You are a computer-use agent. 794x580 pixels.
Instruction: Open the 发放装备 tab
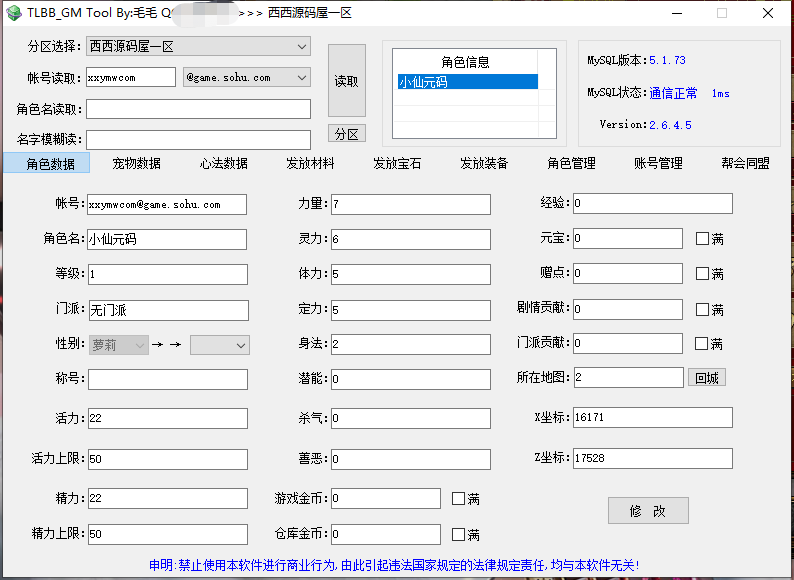click(484, 163)
